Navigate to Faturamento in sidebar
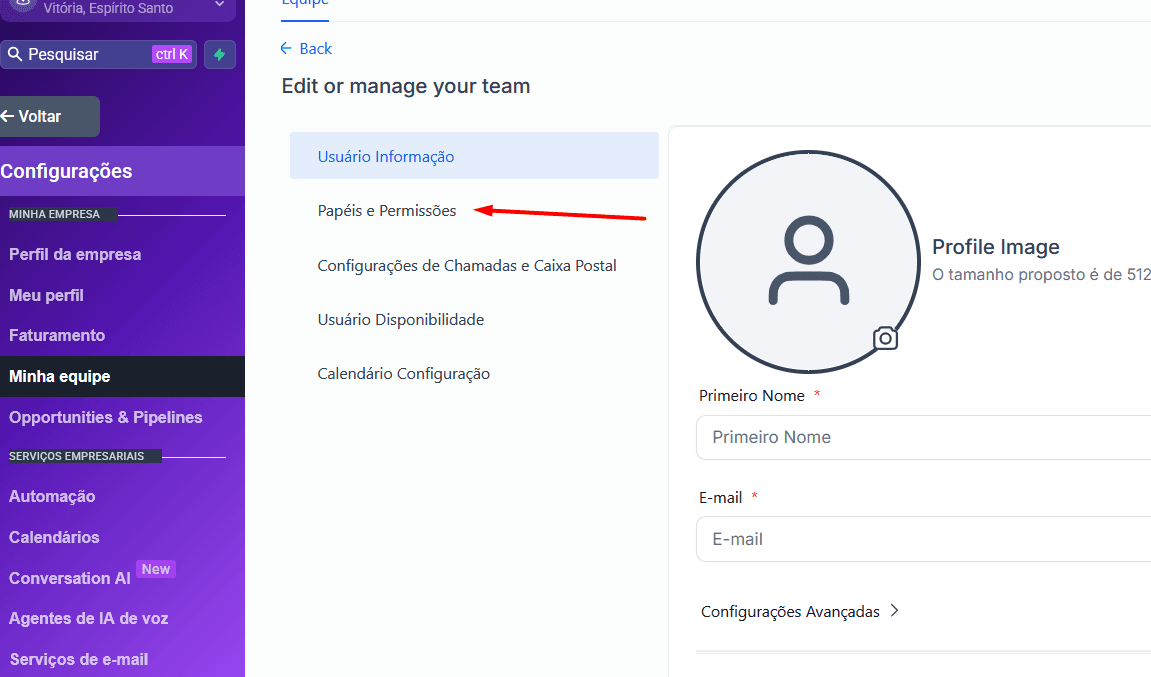Viewport: 1151px width, 677px height. [x=57, y=335]
